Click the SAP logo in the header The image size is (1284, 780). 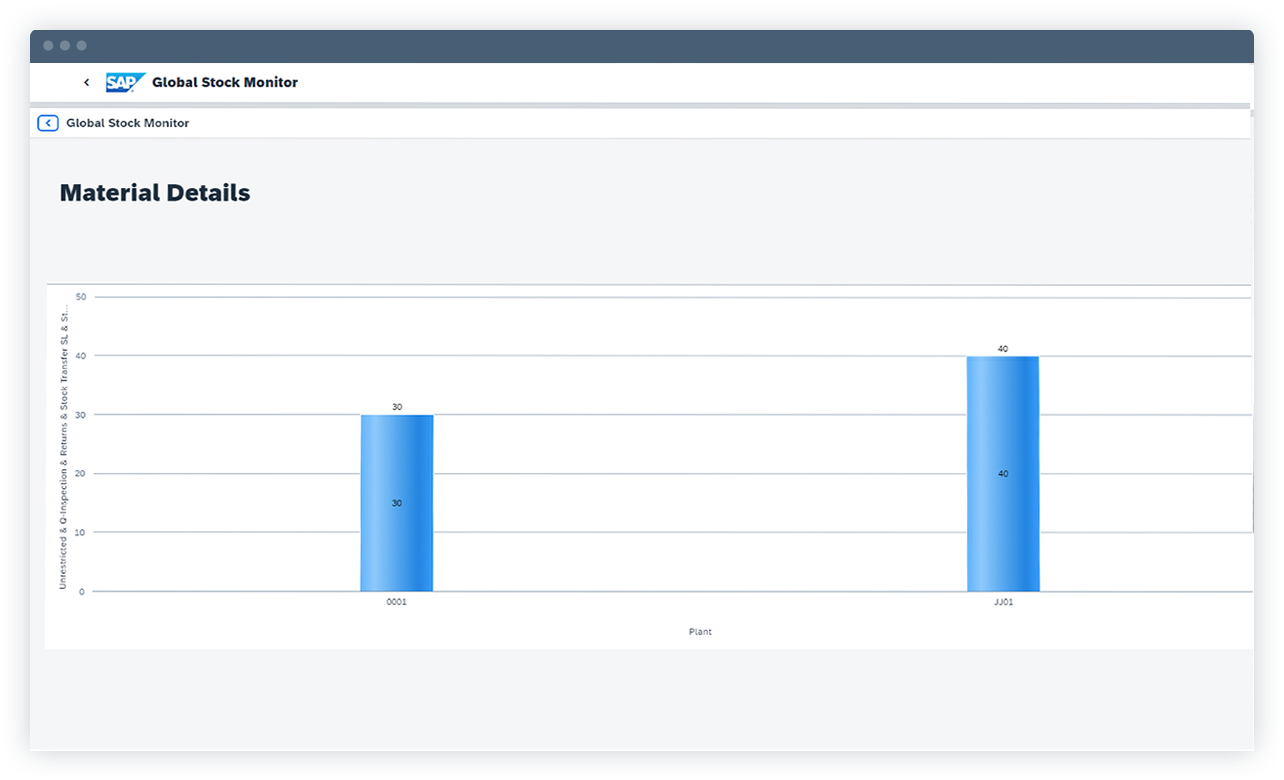coord(124,82)
